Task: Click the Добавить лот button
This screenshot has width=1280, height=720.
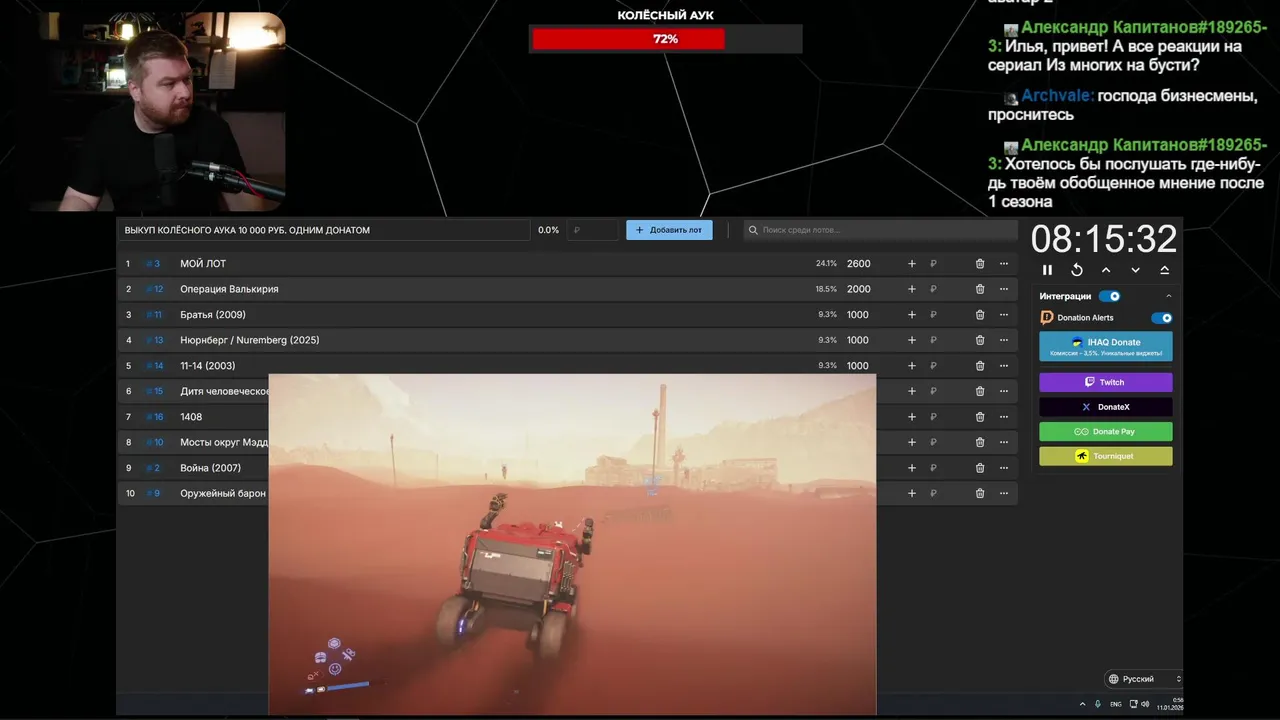Action: point(669,230)
